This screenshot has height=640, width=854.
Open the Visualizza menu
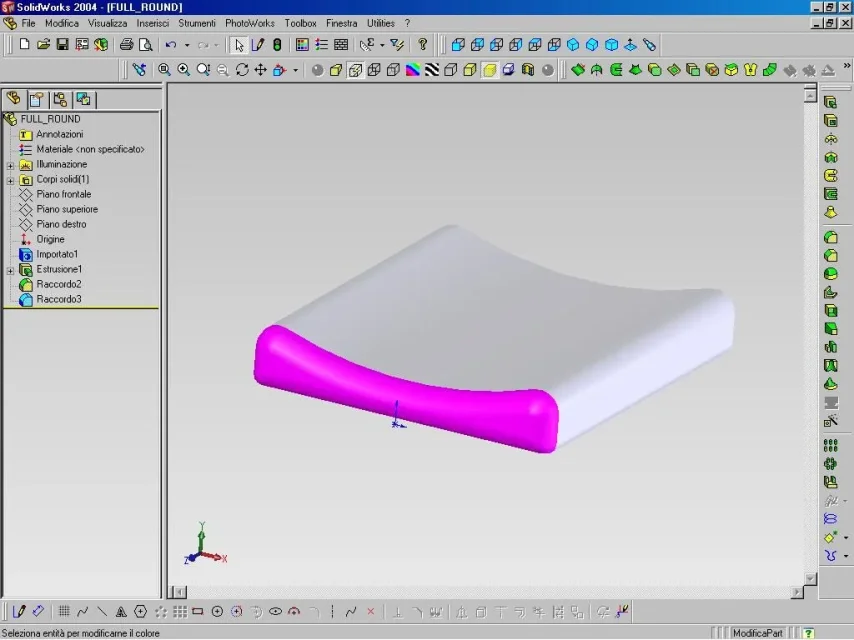click(x=107, y=23)
